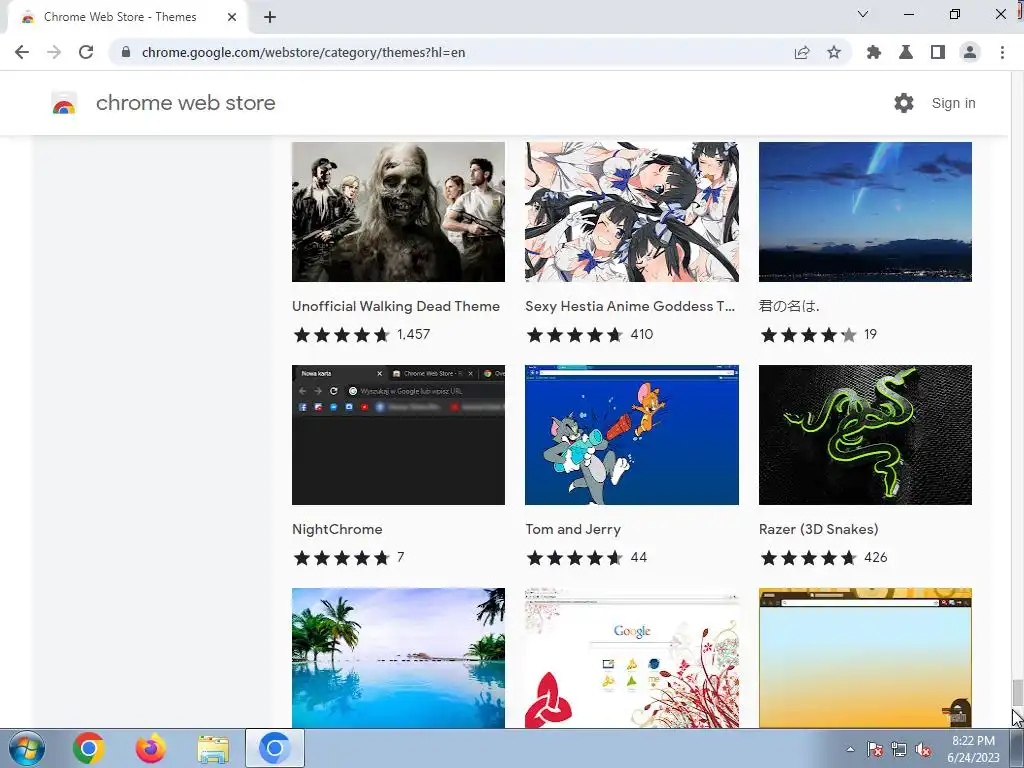Click the site lock icon in address bar

pyautogui.click(x=126, y=52)
